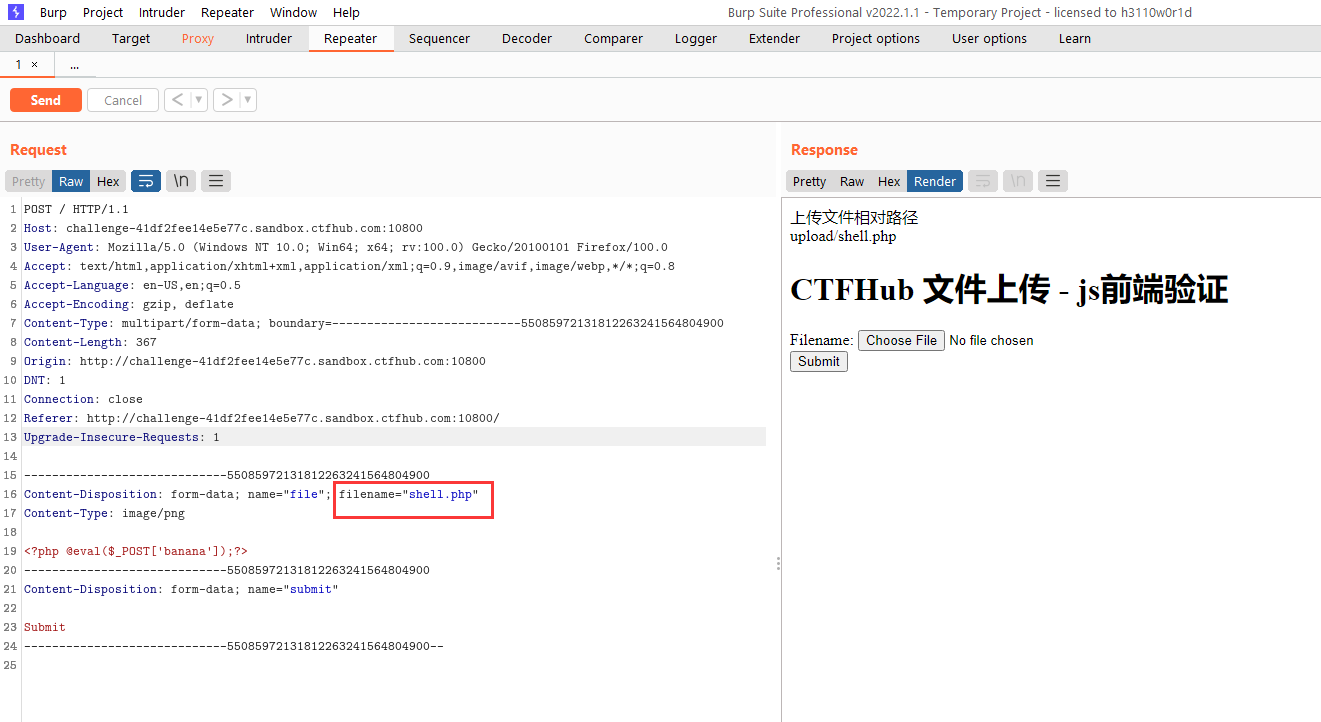
Task: Open the User options tab
Action: [989, 38]
